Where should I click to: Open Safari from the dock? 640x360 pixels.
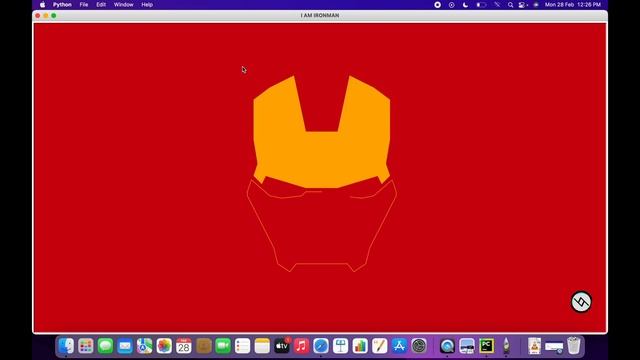(x=321, y=346)
